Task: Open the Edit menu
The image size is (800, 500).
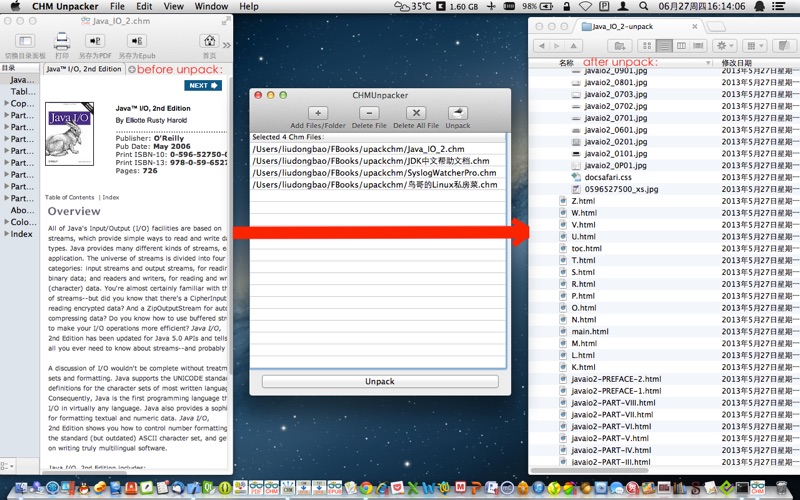Action: click(x=144, y=7)
